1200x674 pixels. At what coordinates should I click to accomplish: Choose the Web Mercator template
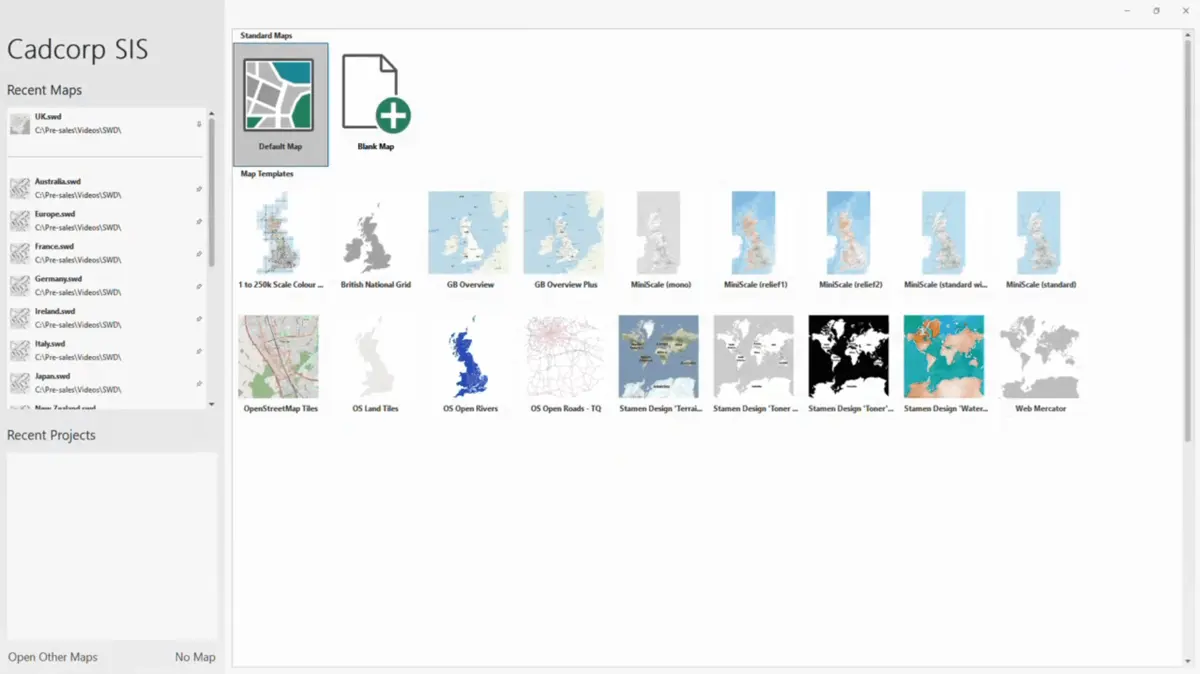pos(1040,364)
